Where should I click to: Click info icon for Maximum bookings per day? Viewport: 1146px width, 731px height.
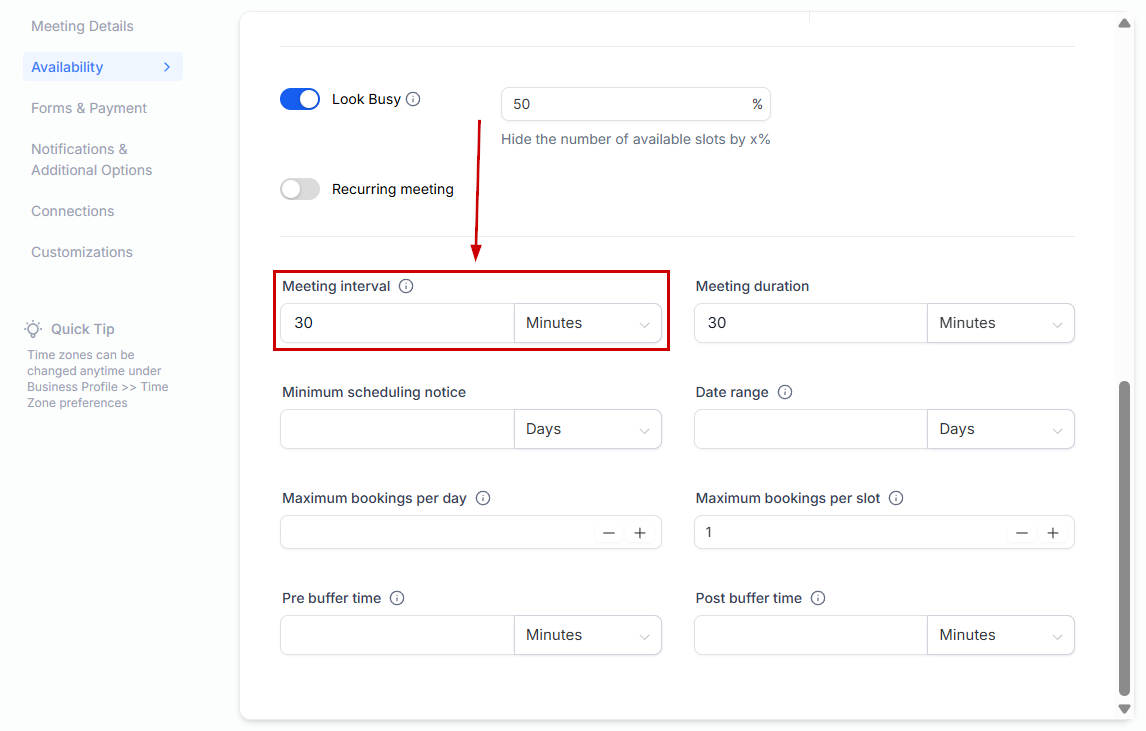pyautogui.click(x=483, y=498)
